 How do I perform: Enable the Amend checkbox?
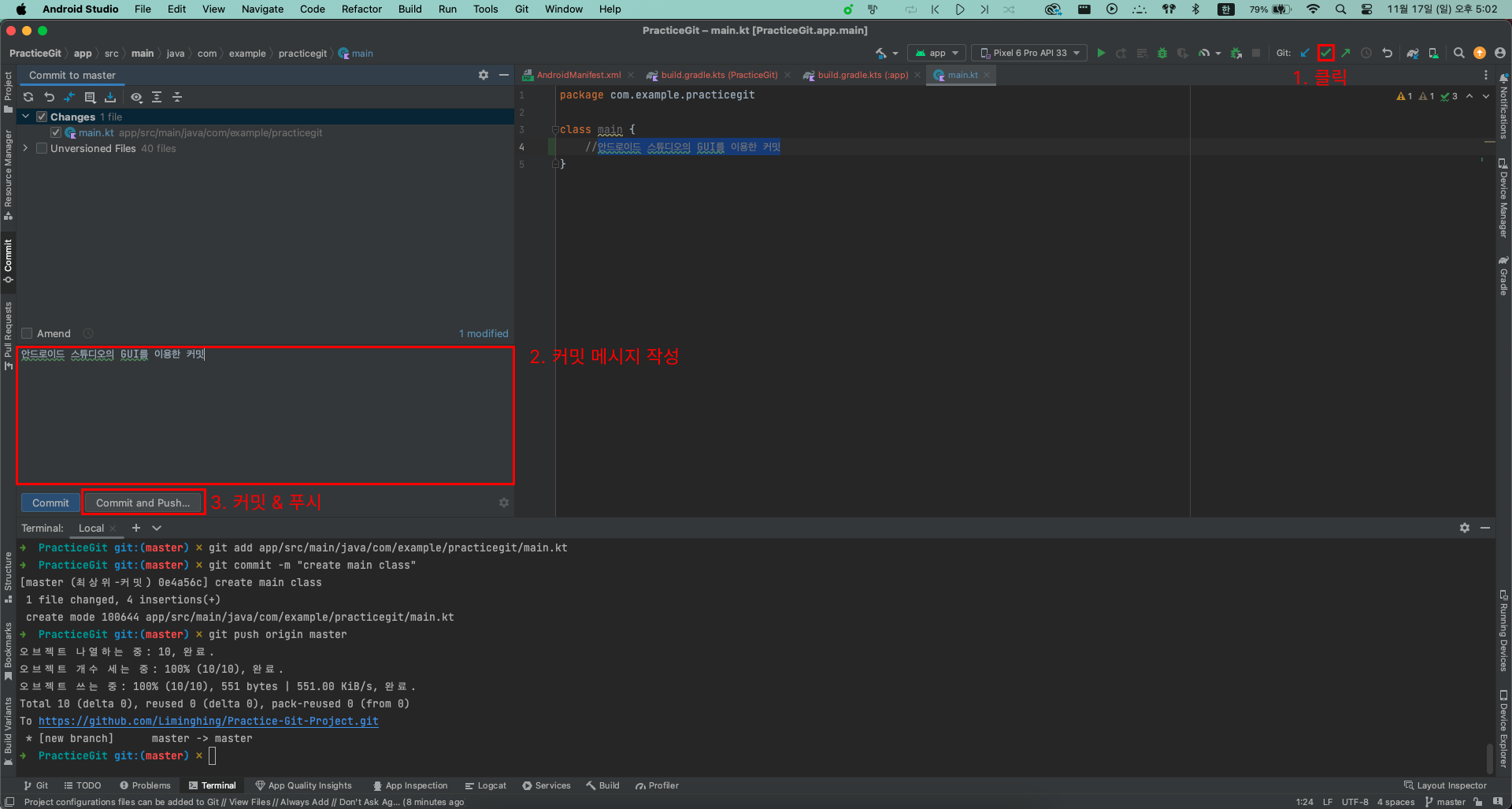coord(27,333)
